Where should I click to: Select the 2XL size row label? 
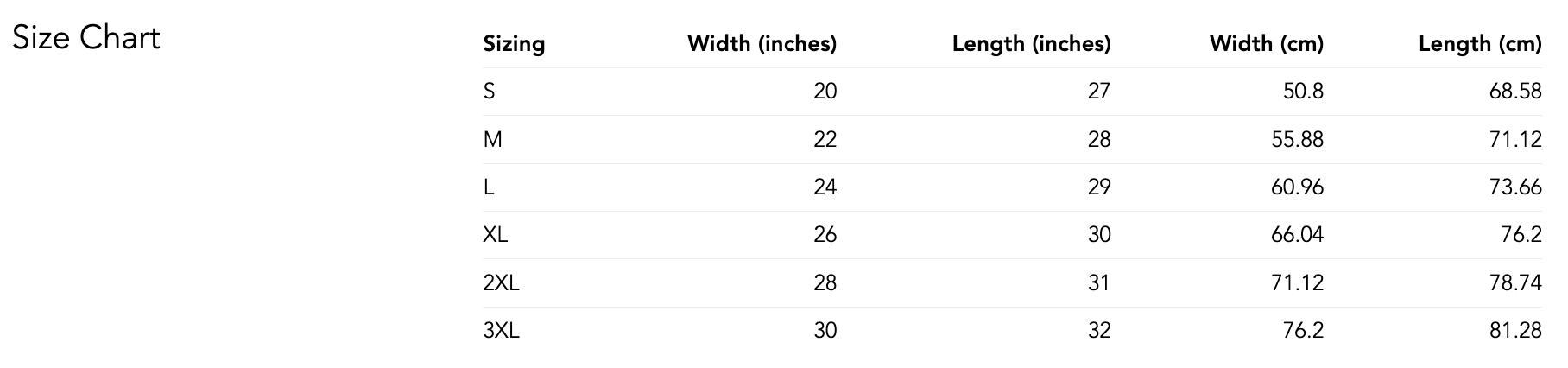(x=501, y=282)
